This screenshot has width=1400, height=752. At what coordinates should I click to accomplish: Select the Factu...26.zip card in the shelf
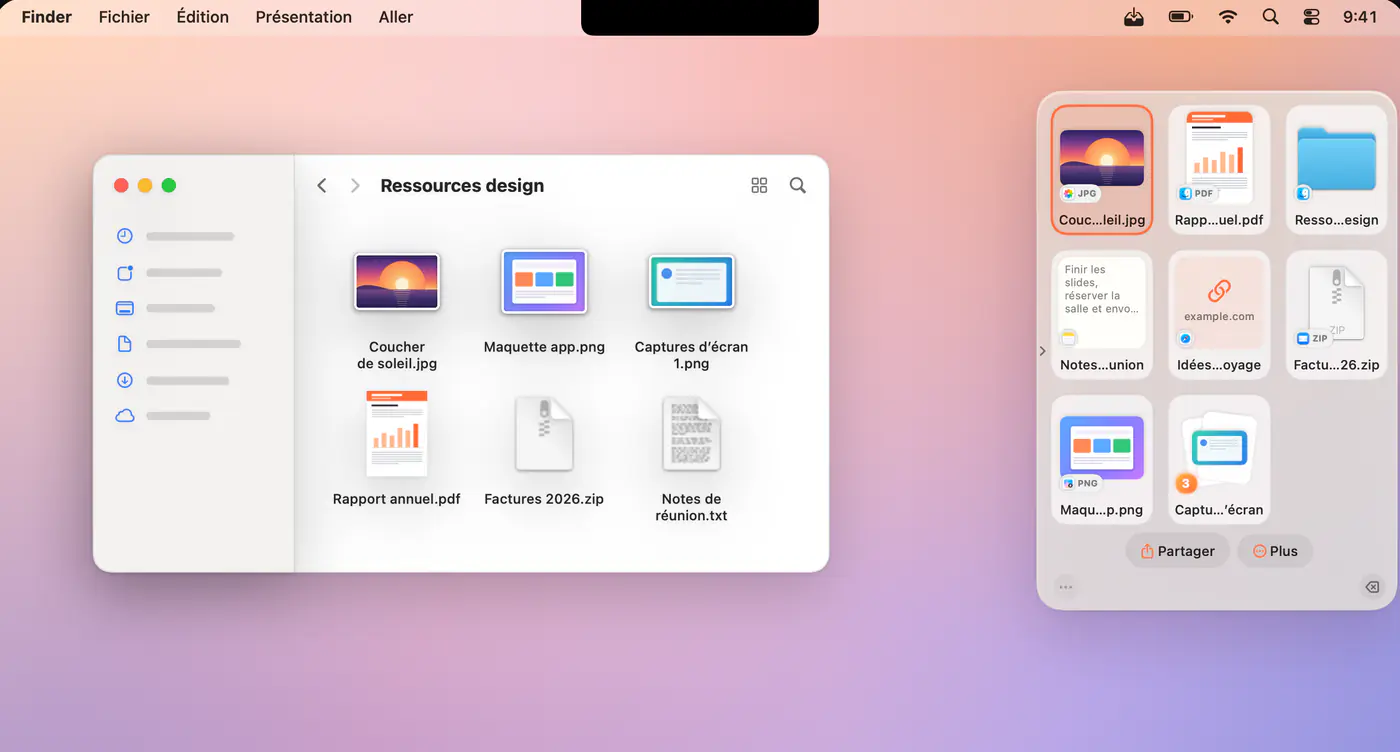pos(1337,315)
